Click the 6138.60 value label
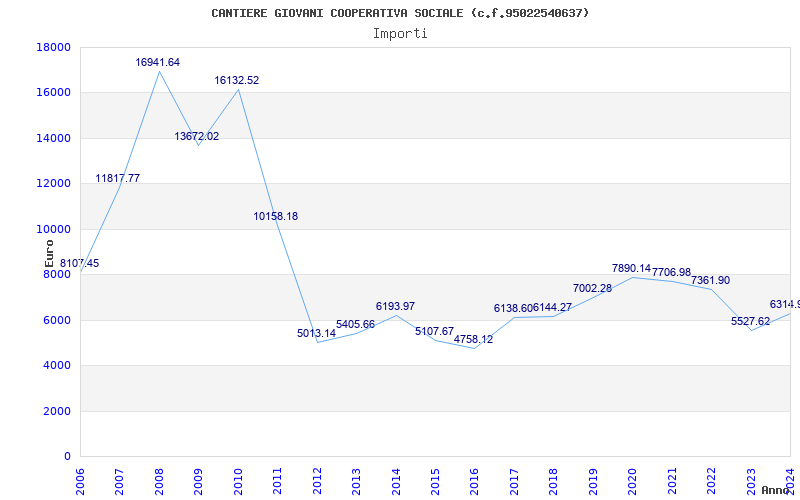 point(513,308)
